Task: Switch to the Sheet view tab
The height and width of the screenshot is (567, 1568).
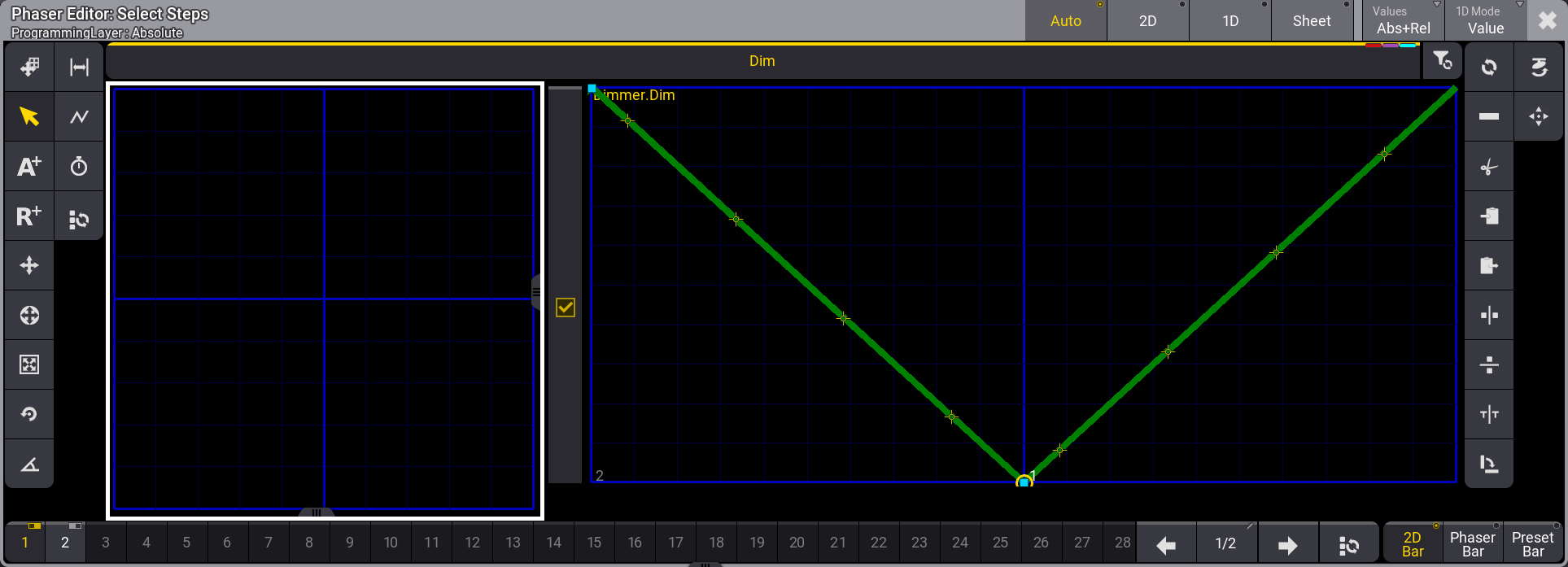Action: click(x=1312, y=21)
